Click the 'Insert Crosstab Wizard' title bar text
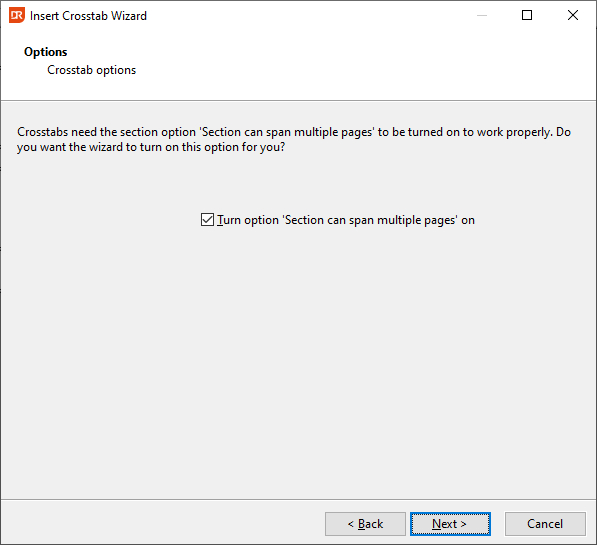This screenshot has width=597, height=545. tap(88, 16)
